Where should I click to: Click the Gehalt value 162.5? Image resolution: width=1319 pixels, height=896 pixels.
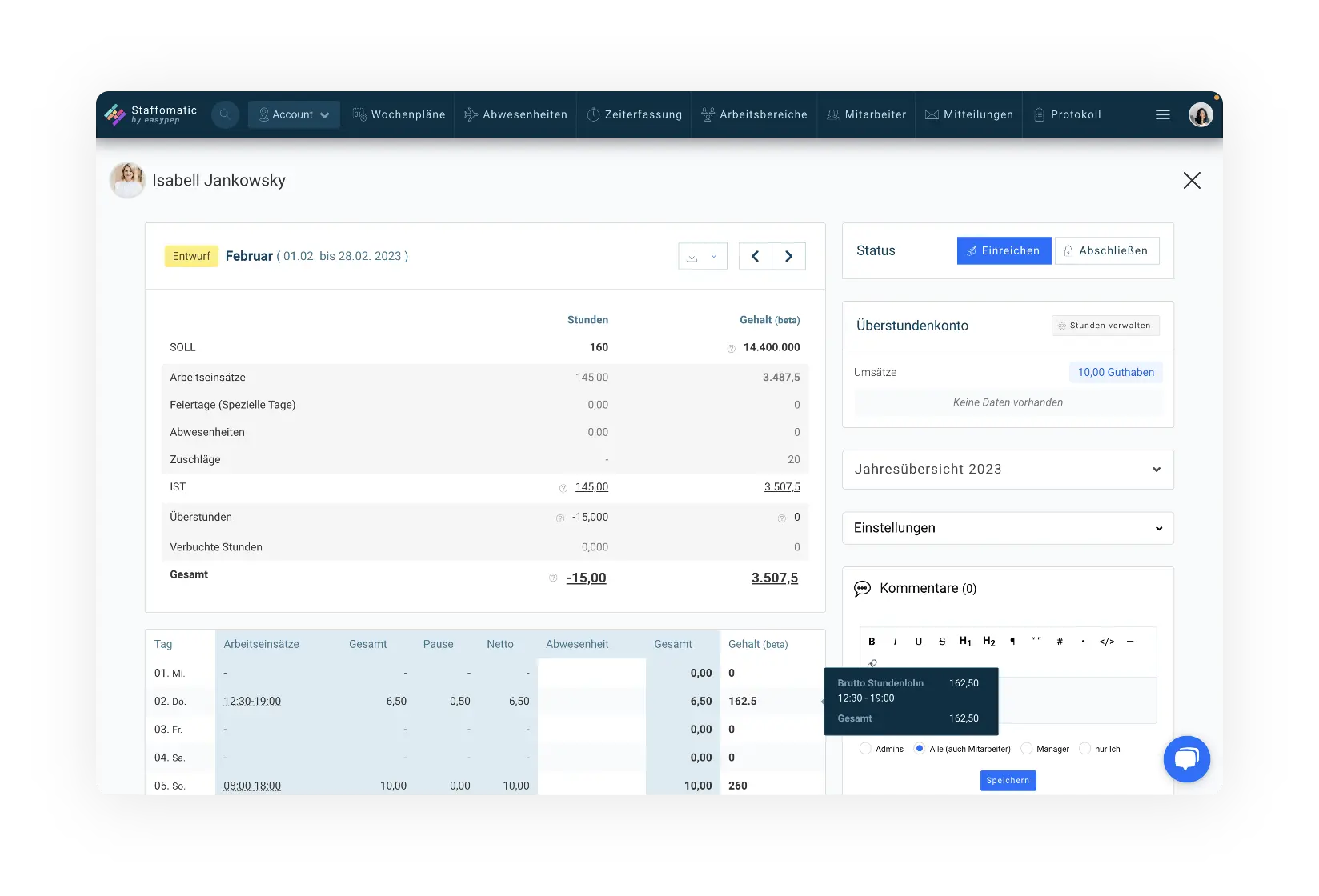(743, 702)
